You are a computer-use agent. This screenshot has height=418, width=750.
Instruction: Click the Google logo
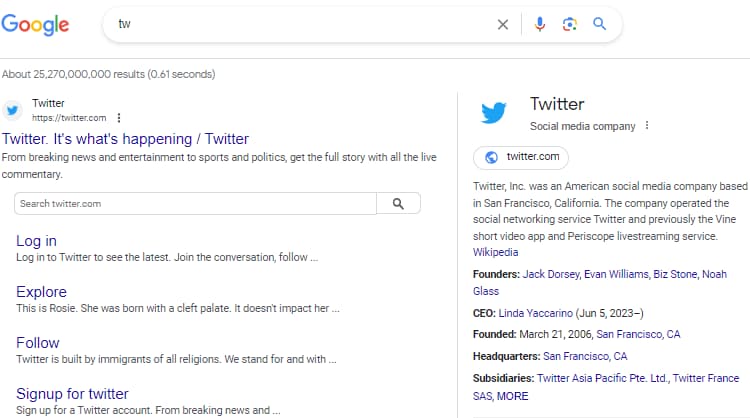35,25
